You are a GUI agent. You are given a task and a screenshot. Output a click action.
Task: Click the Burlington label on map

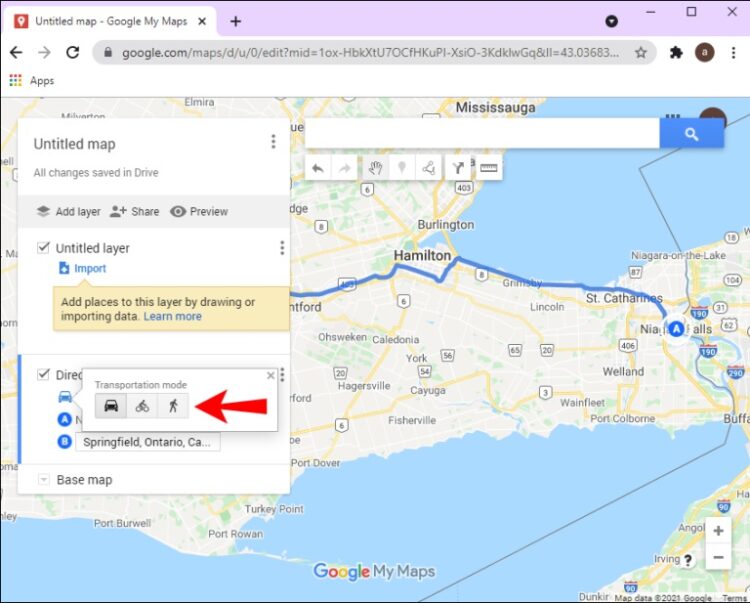pyautogui.click(x=446, y=224)
